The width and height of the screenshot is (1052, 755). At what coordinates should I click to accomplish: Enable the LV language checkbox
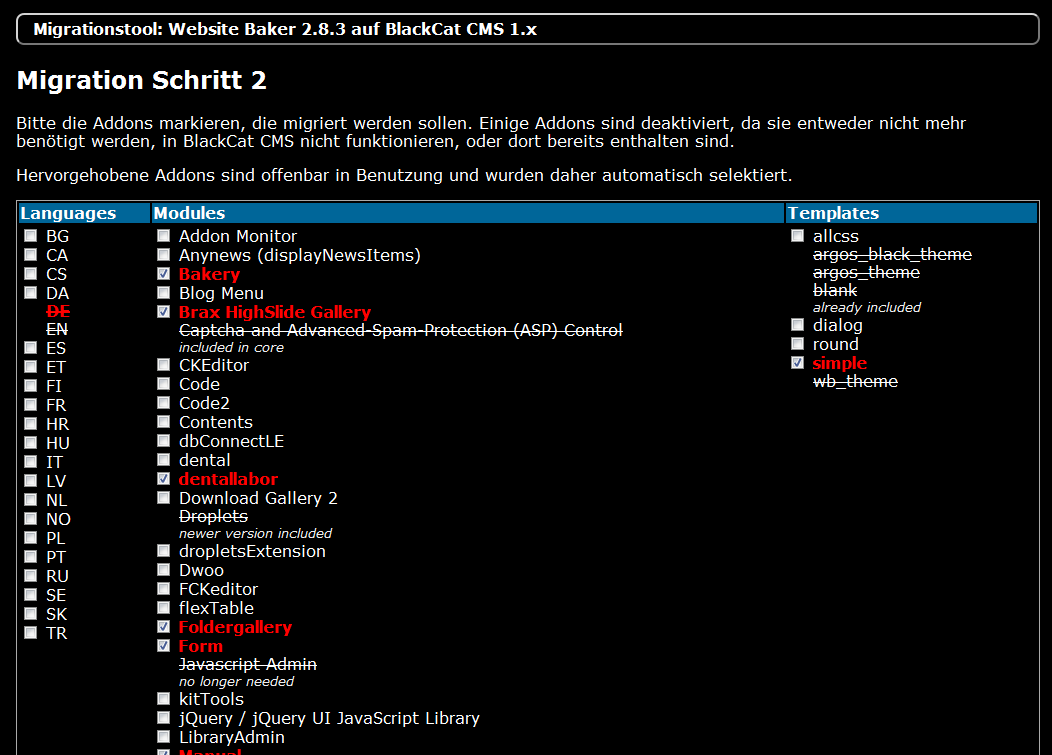(31, 481)
